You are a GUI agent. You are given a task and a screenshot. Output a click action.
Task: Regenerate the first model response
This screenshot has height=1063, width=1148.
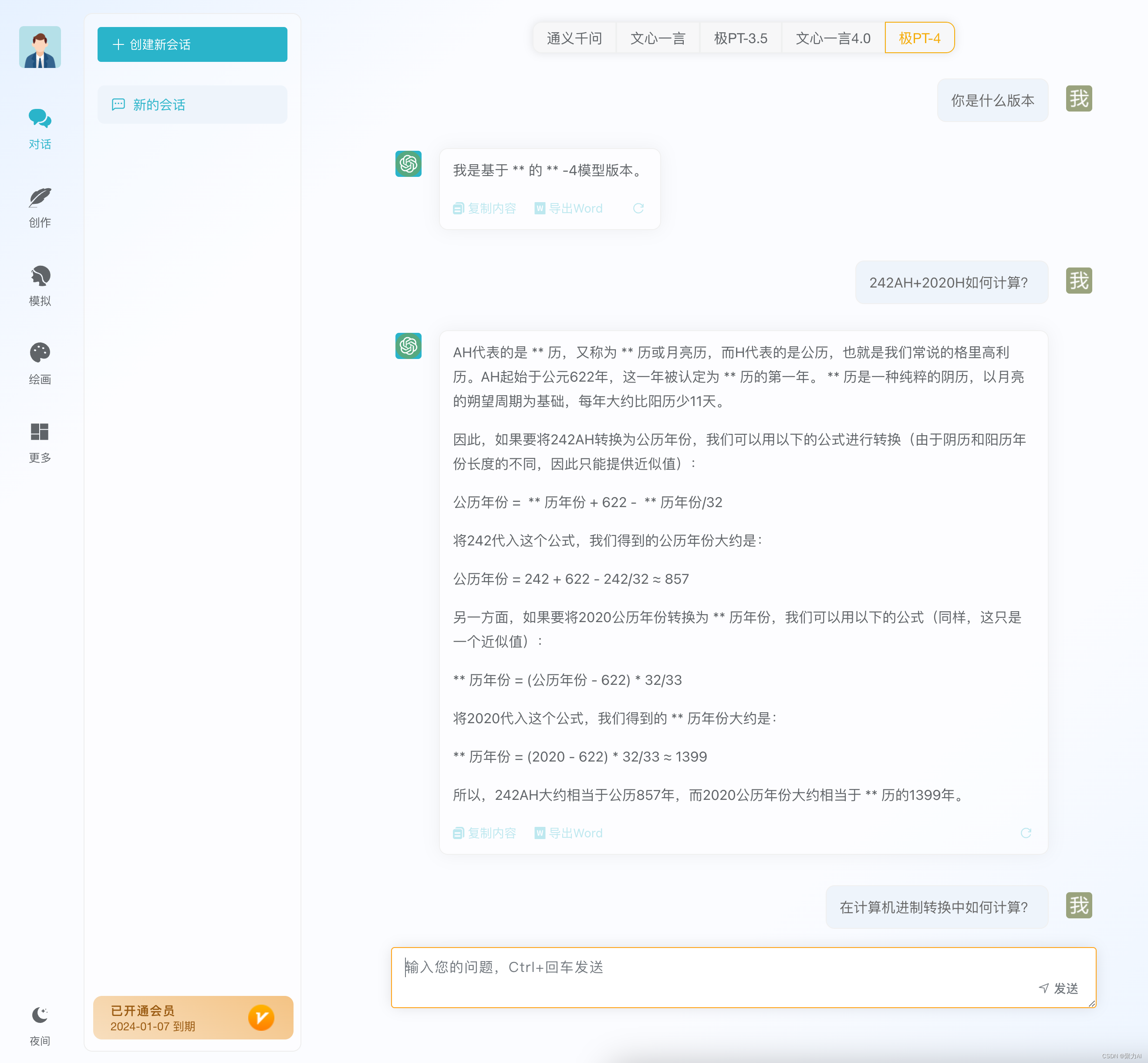click(x=638, y=208)
